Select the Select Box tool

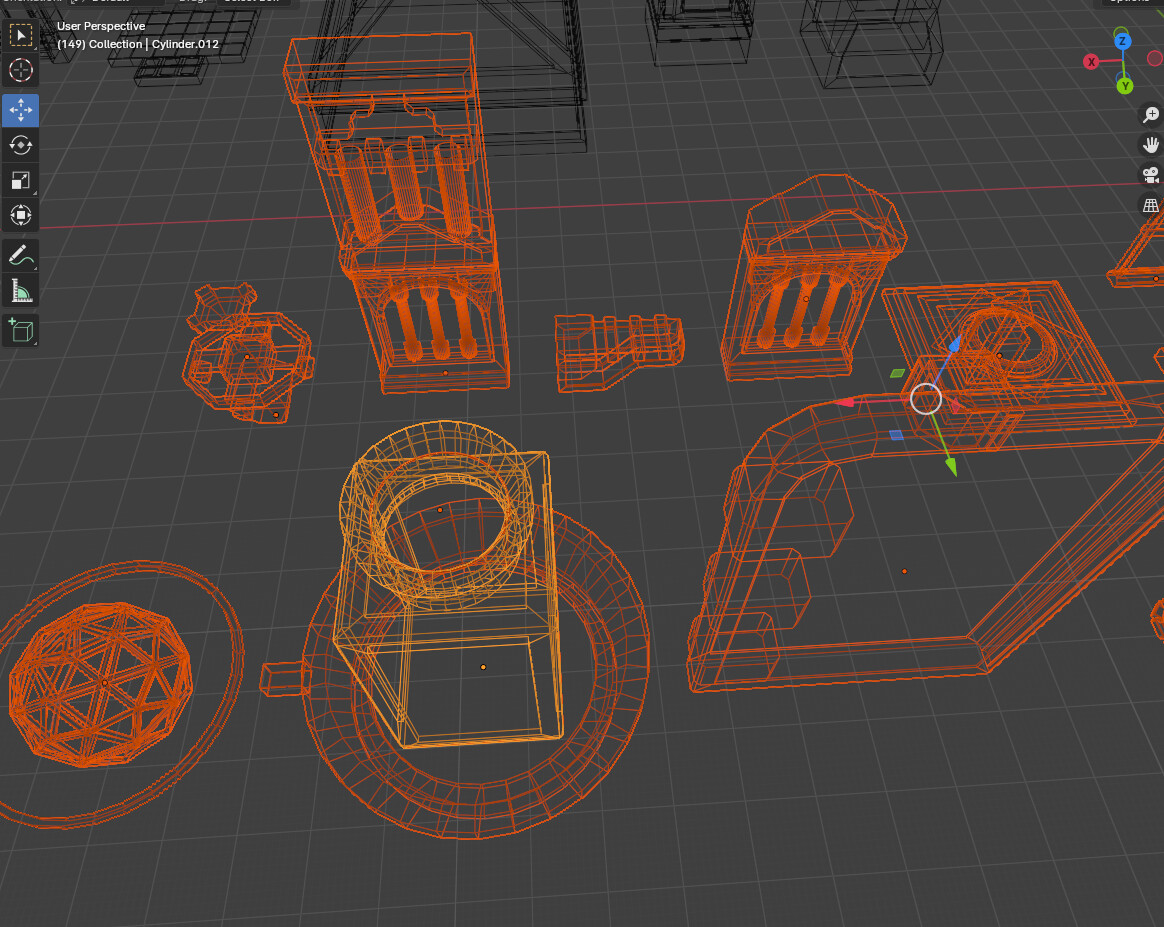coord(20,35)
